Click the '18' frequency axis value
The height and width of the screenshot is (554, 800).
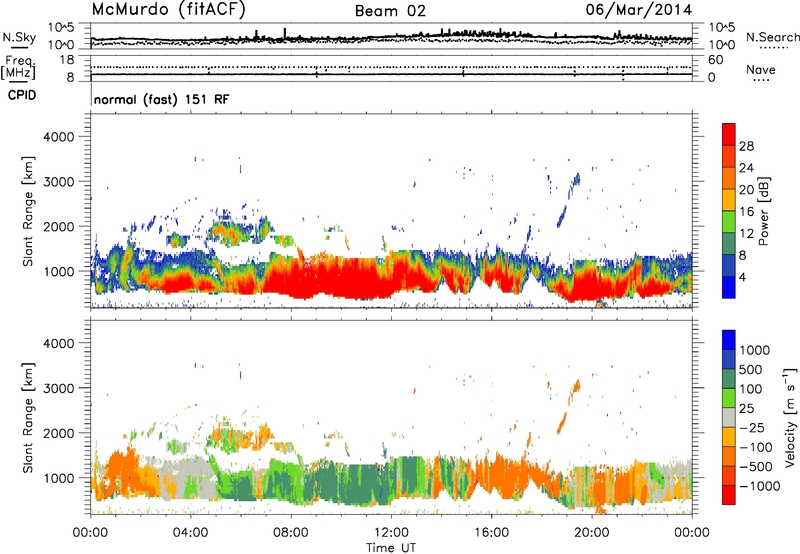(x=67, y=60)
